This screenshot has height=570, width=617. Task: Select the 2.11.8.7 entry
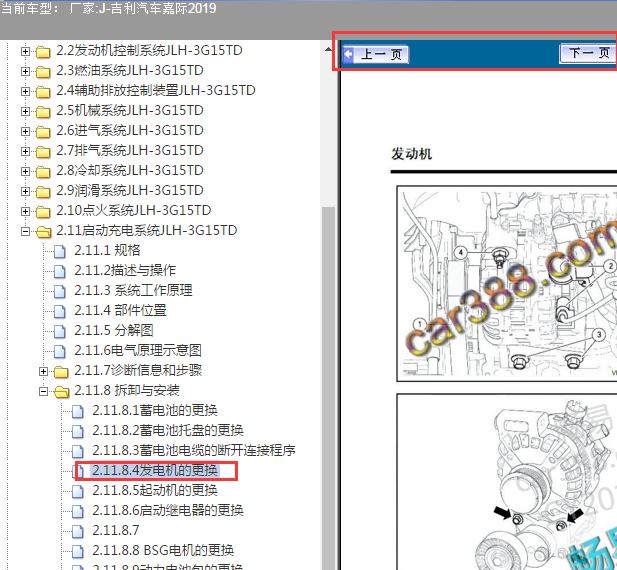pos(116,531)
